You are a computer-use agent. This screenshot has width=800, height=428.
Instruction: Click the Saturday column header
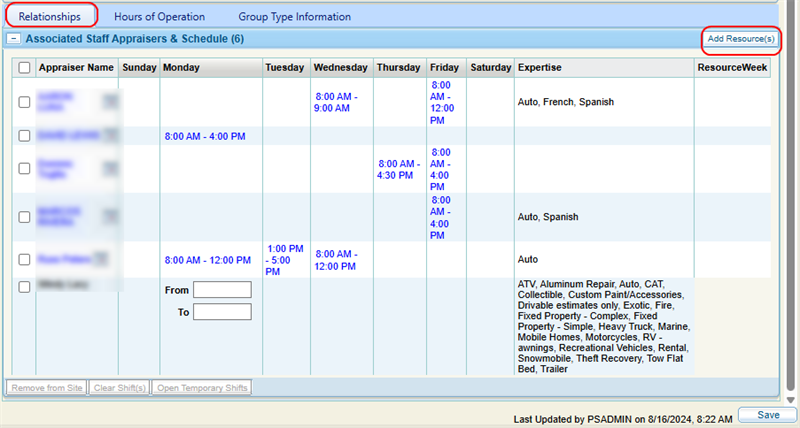coord(491,67)
